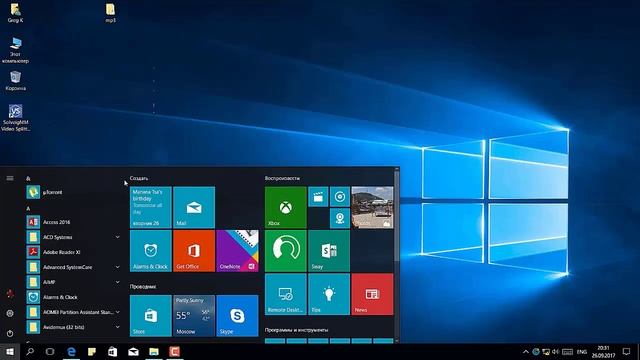Viewport: 640px width, 360px height.
Task: Click the volume icon in system tray
Action: tap(556, 351)
